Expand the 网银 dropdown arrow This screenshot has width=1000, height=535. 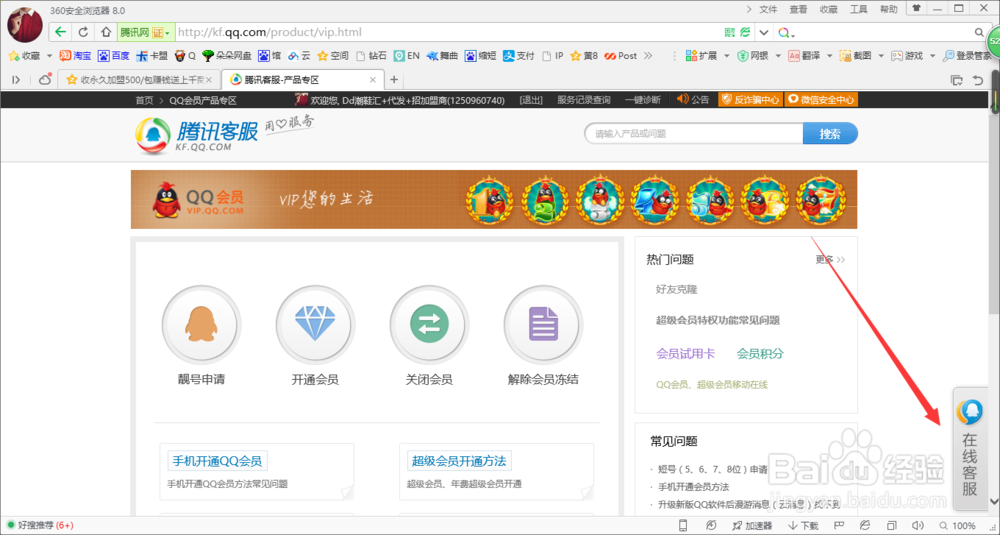pos(777,56)
